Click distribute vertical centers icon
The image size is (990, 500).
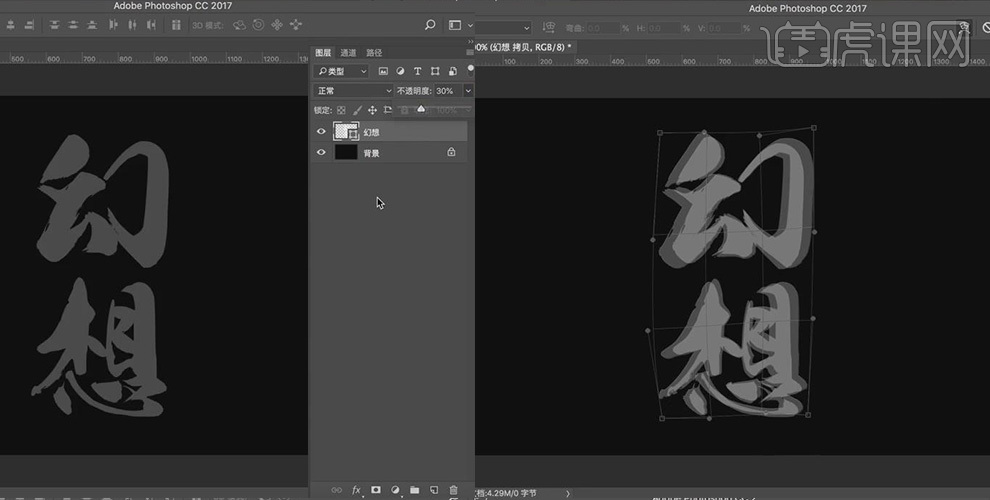(x=73, y=25)
